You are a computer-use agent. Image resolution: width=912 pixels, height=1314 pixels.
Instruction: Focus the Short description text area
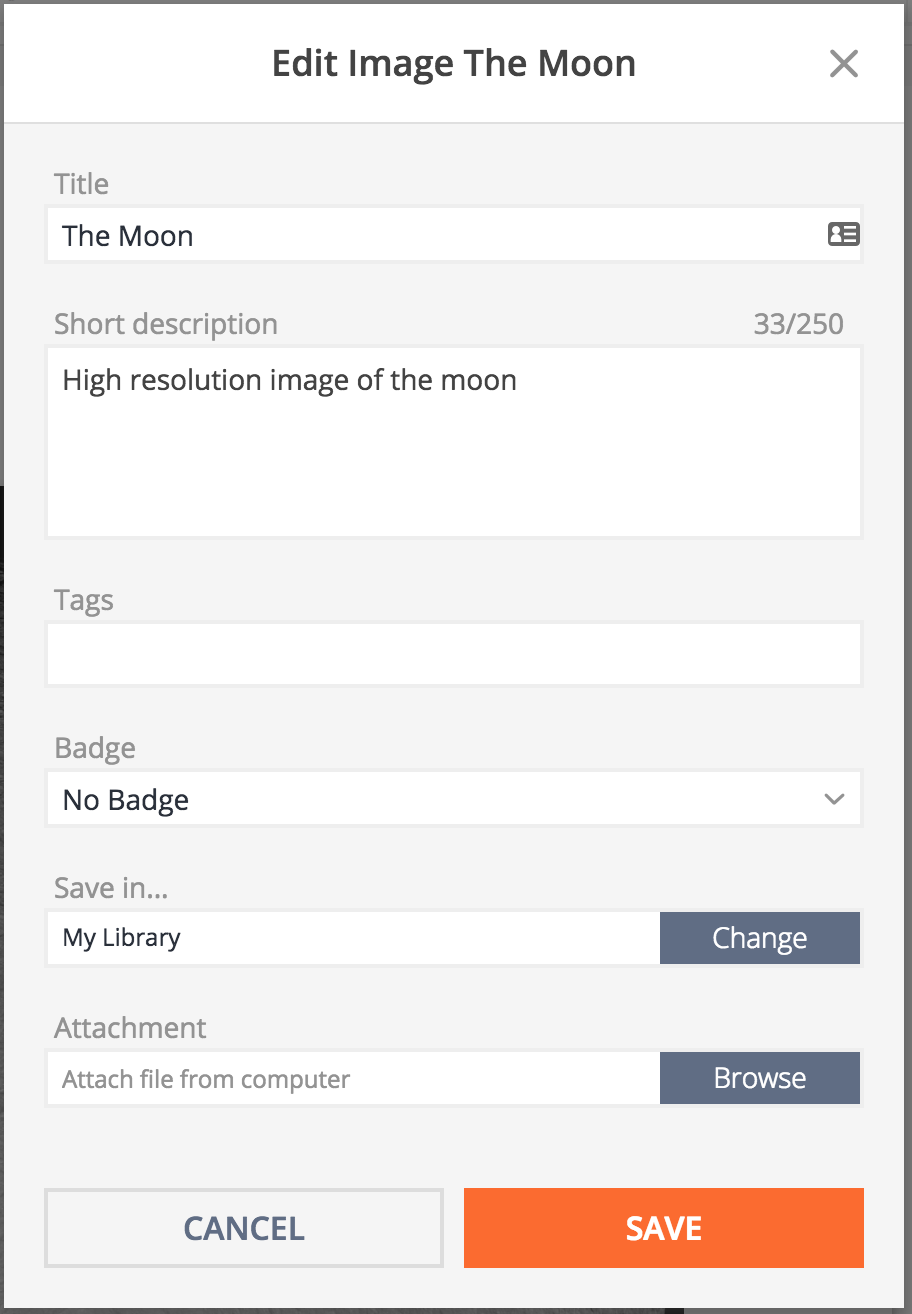click(453, 441)
